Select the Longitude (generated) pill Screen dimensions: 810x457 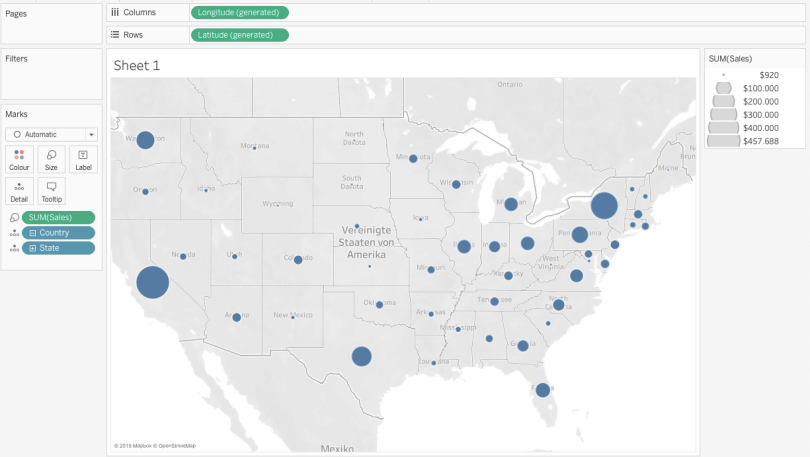[240, 12]
